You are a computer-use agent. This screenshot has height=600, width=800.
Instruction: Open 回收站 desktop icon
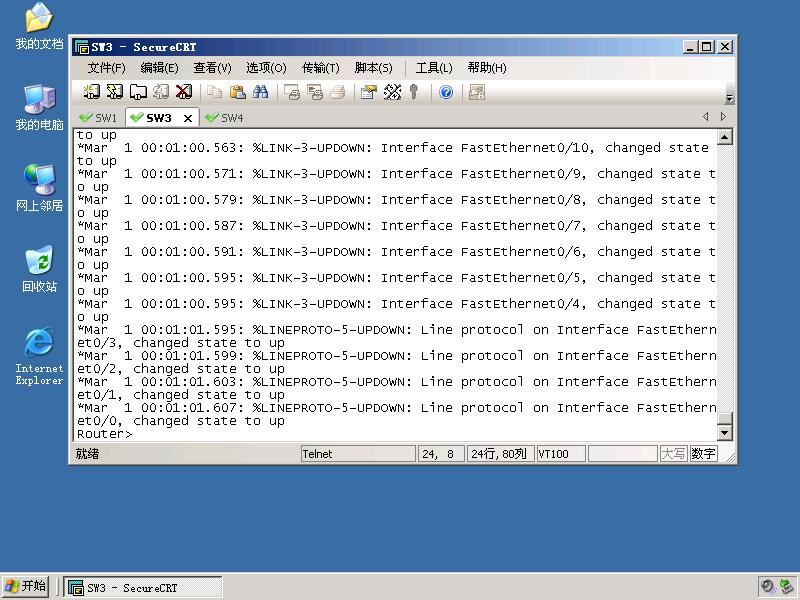(39, 269)
